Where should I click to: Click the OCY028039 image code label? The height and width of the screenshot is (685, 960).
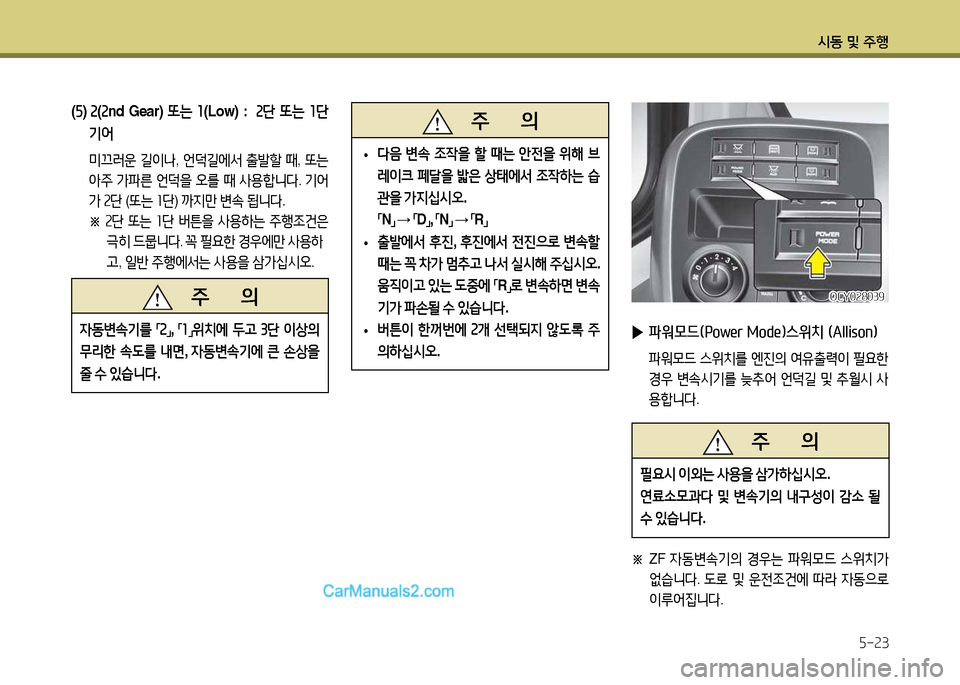[855, 295]
